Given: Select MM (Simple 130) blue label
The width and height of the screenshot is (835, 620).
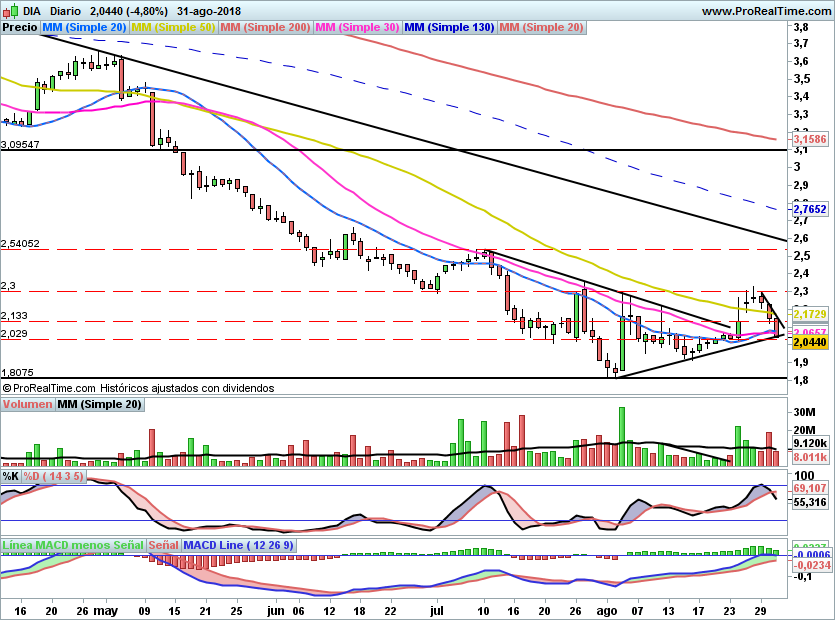Looking at the screenshot, I should click(449, 27).
